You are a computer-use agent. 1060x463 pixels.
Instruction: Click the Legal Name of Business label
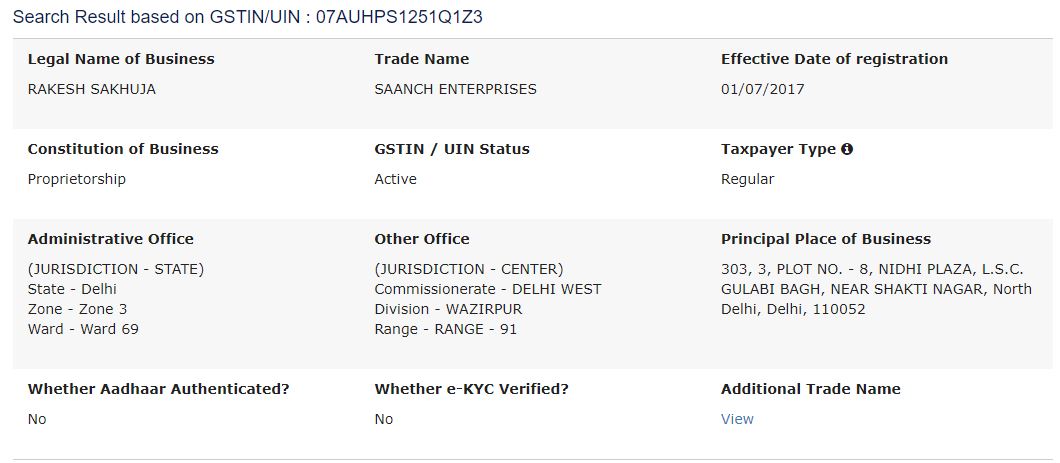pyautogui.click(x=121, y=59)
